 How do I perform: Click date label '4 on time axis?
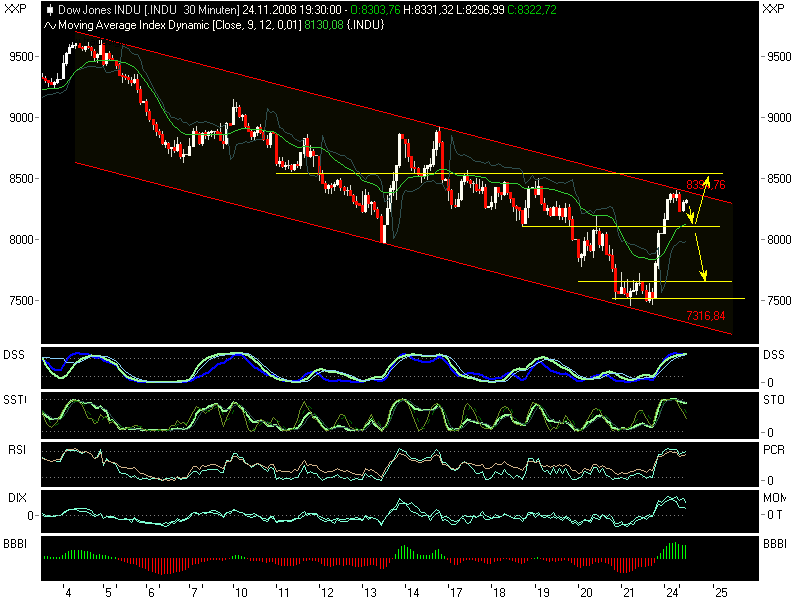point(67,592)
